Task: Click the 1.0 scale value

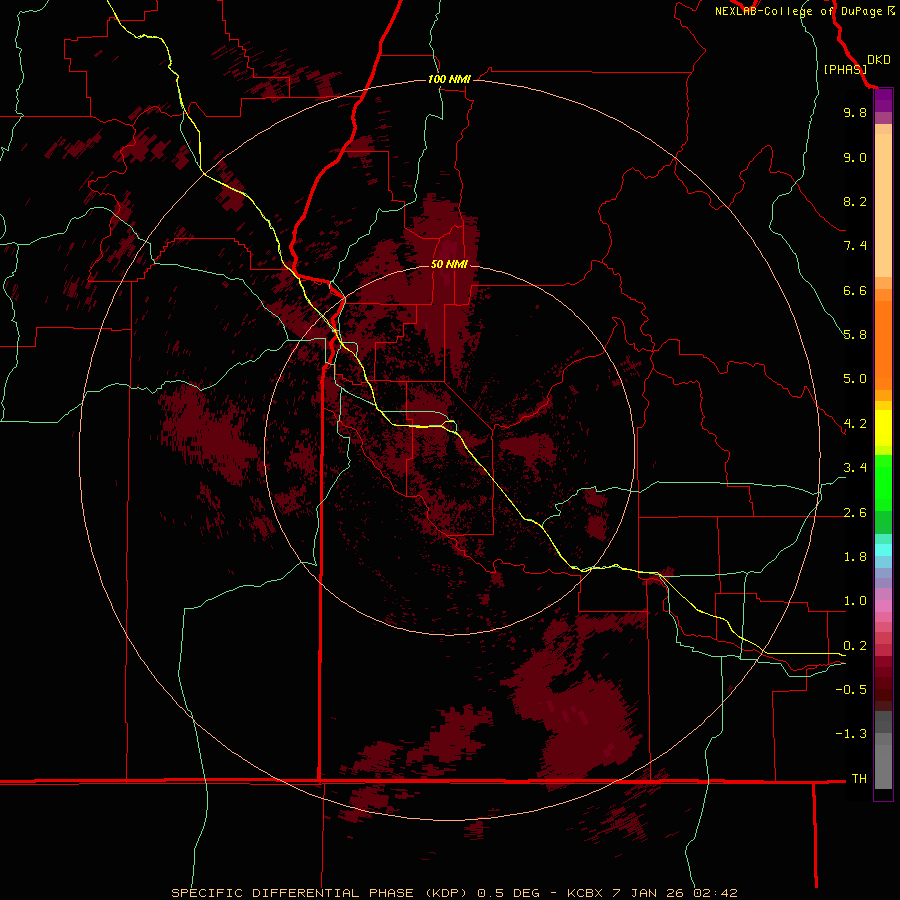Action: click(855, 601)
